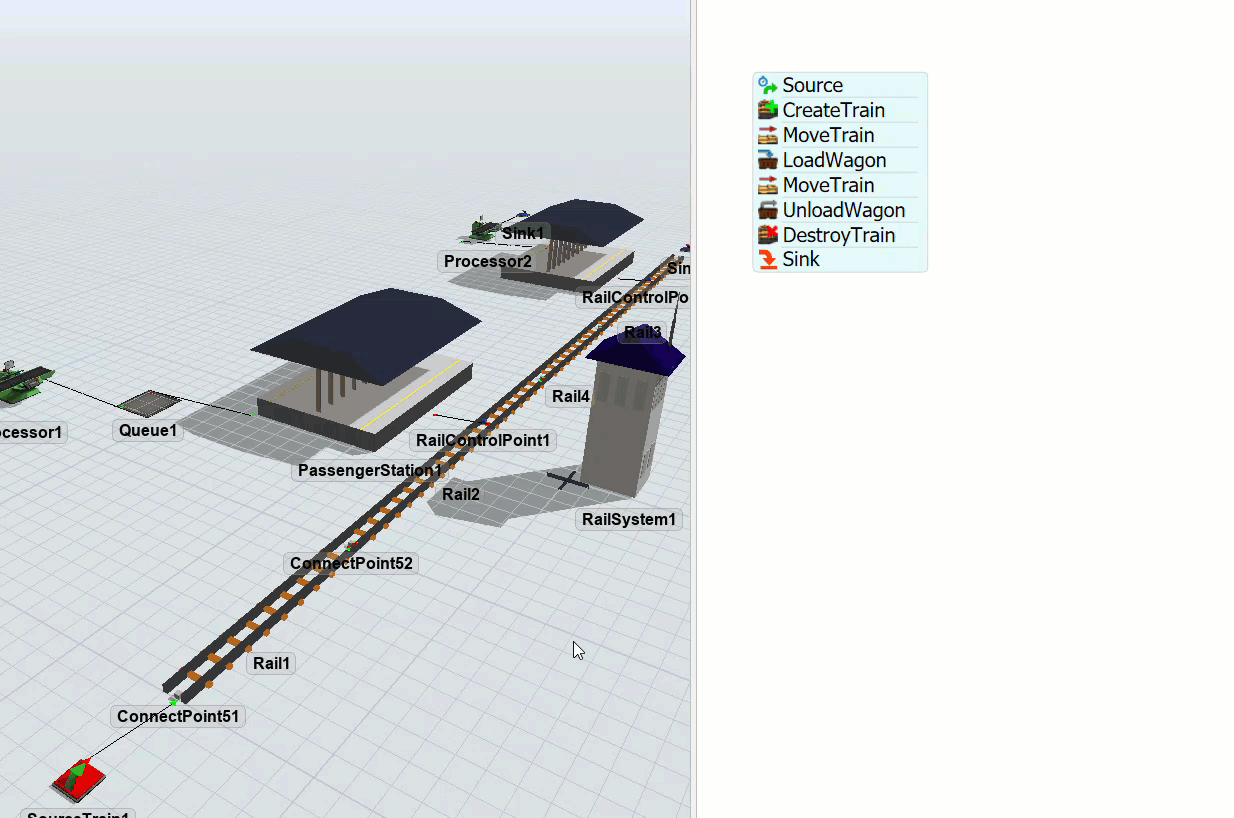The height and width of the screenshot is (818, 1234).
Task: Click the Source activity icon in process flow
Action: [767, 86]
